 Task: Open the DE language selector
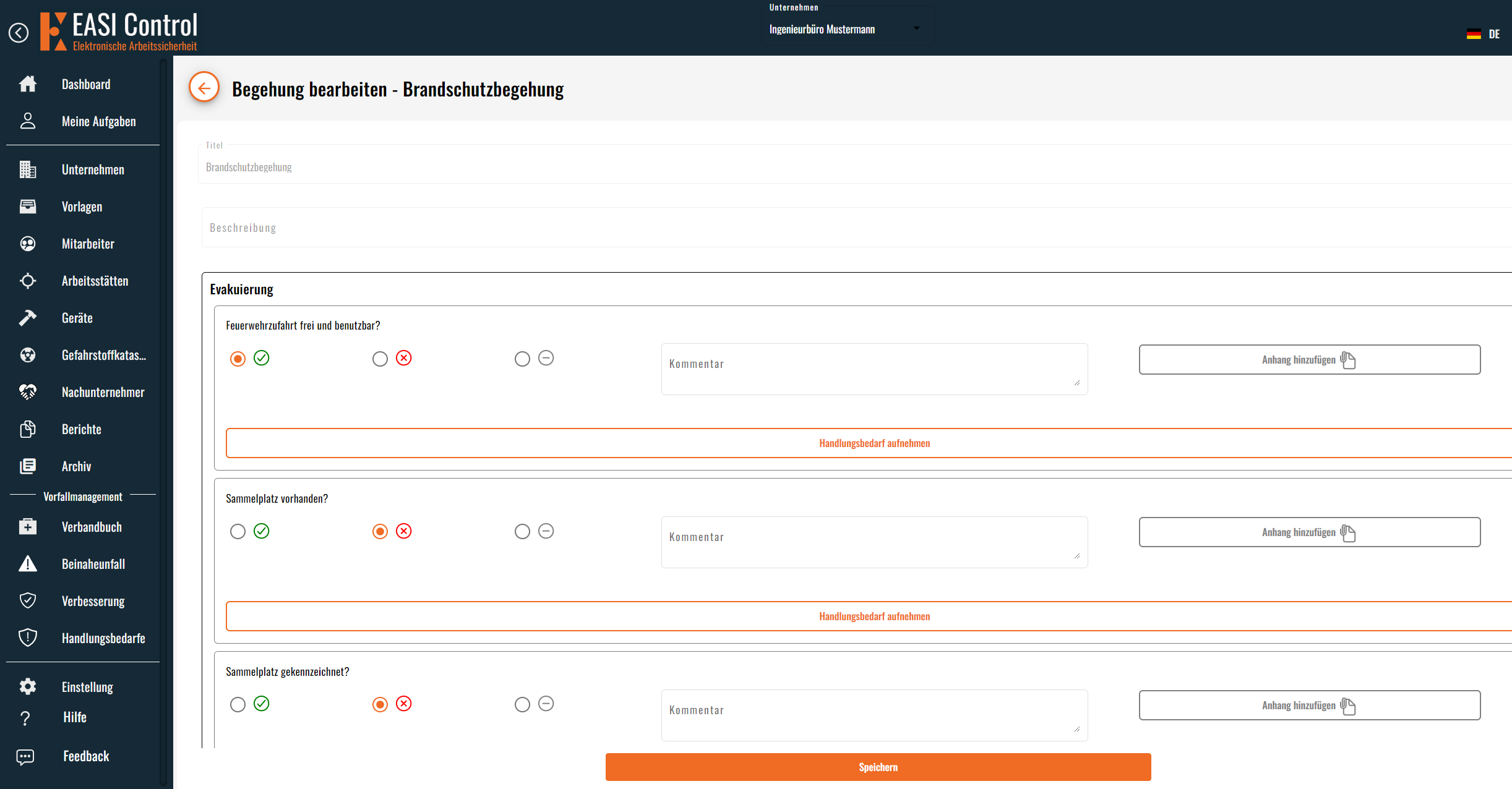(1484, 34)
